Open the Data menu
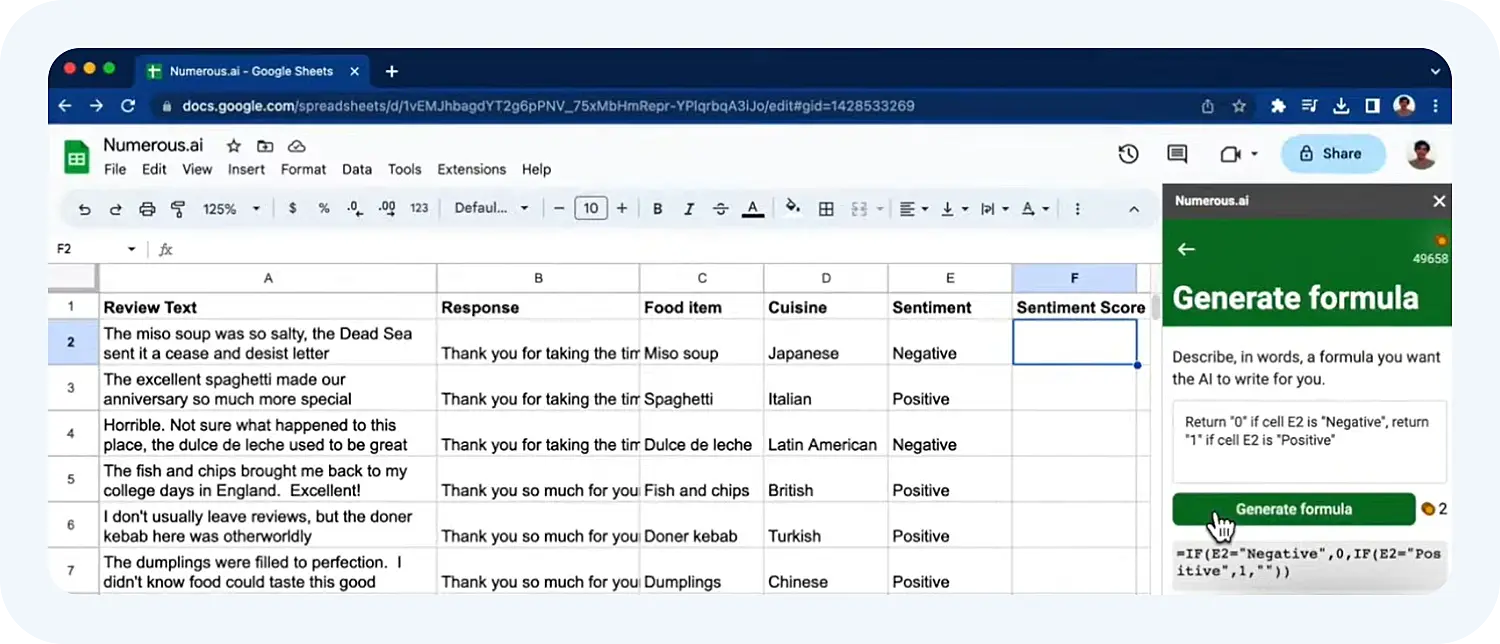This screenshot has height=644, width=1500. click(x=357, y=169)
